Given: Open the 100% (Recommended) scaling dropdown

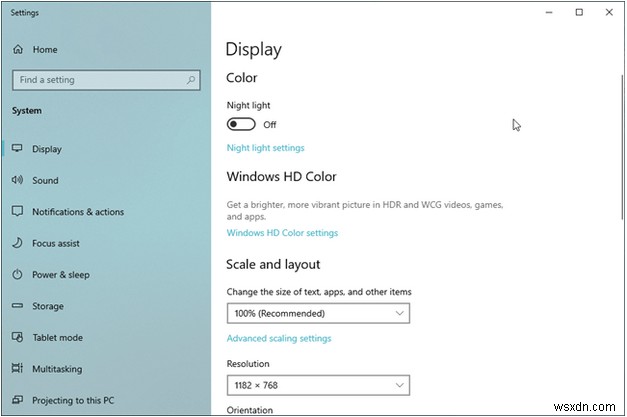Looking at the screenshot, I should coord(318,313).
